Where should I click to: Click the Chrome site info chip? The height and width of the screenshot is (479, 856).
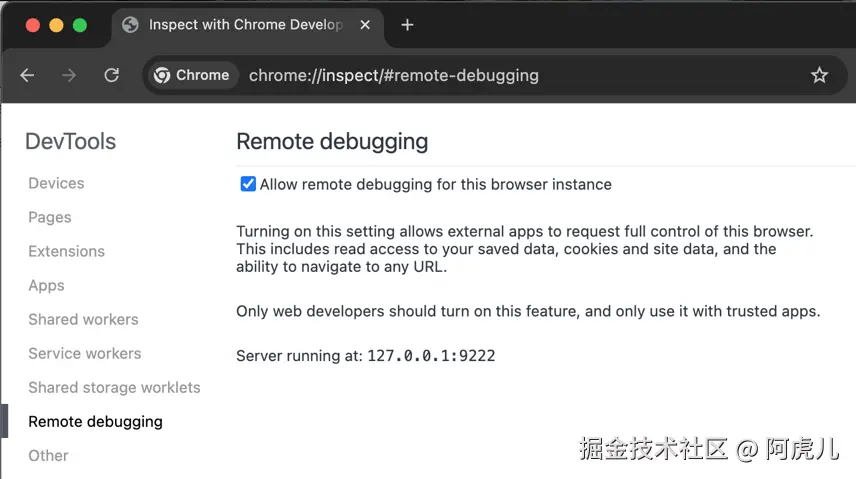coord(192,75)
